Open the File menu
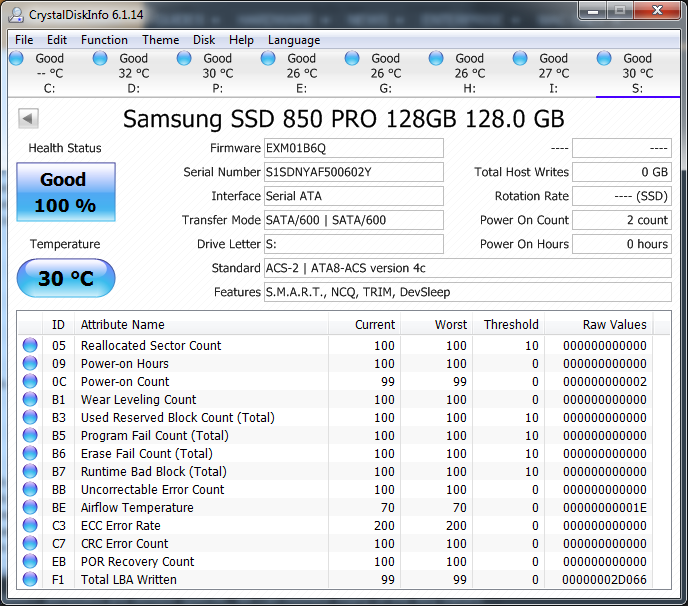 coord(24,40)
